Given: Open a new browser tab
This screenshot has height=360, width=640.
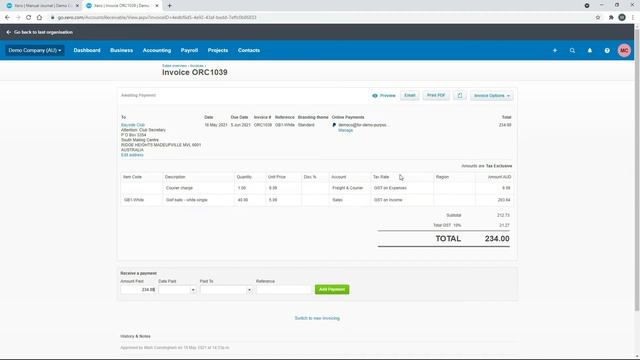Looking at the screenshot, I should click(x=169, y=6).
